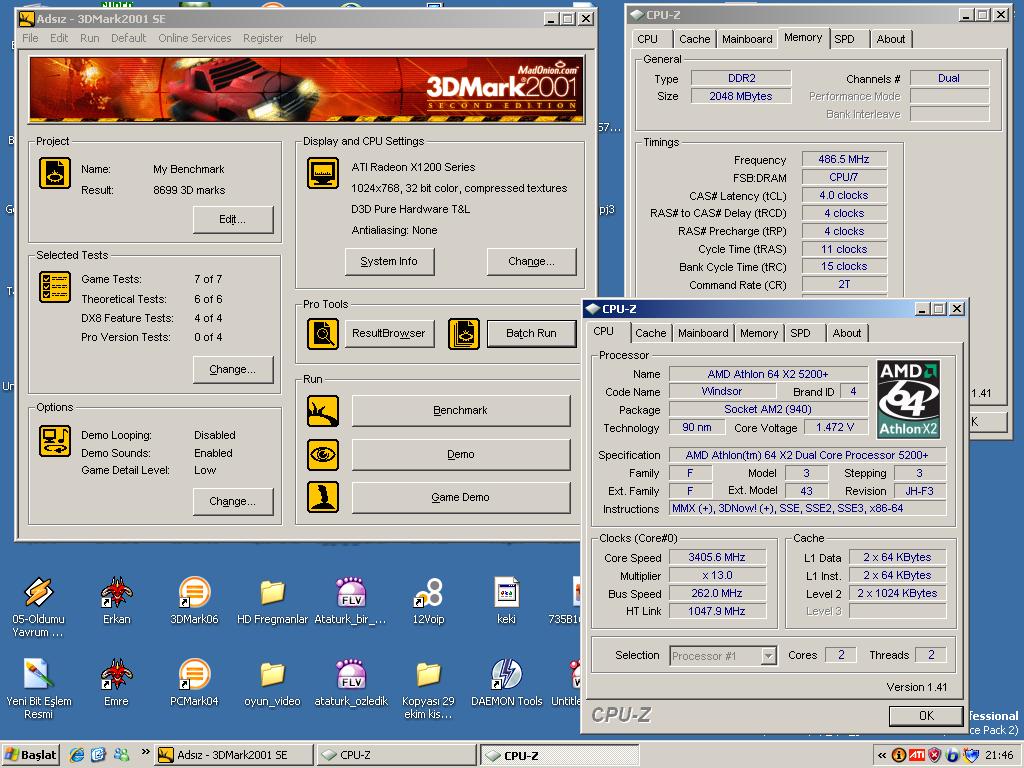Click the Selected Tests checklist icon

tap(55, 287)
